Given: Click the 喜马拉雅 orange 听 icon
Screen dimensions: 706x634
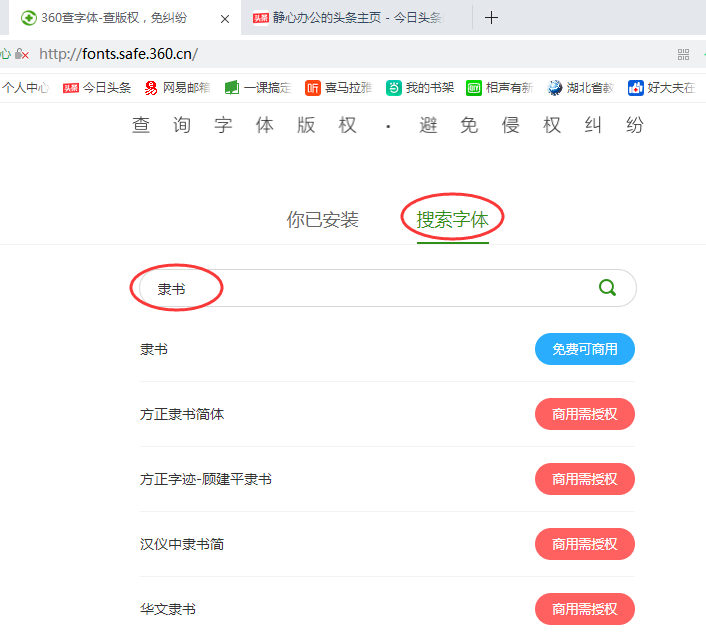Looking at the screenshot, I should pos(312,88).
